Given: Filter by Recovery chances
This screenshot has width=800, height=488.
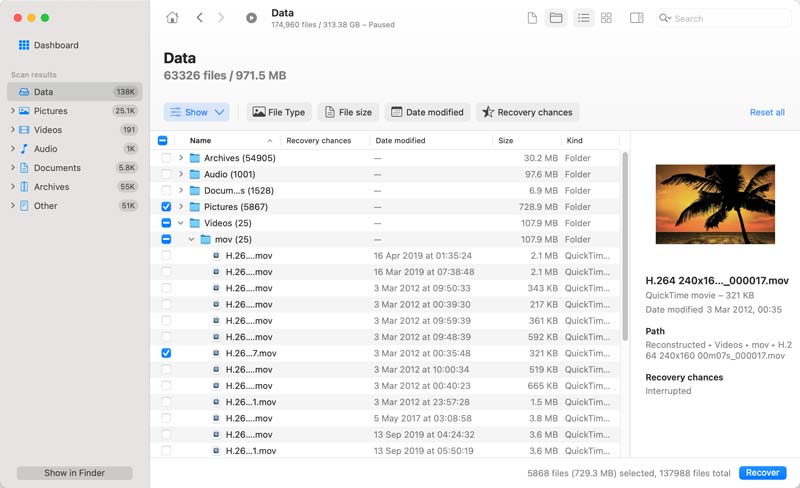Looking at the screenshot, I should tap(528, 112).
